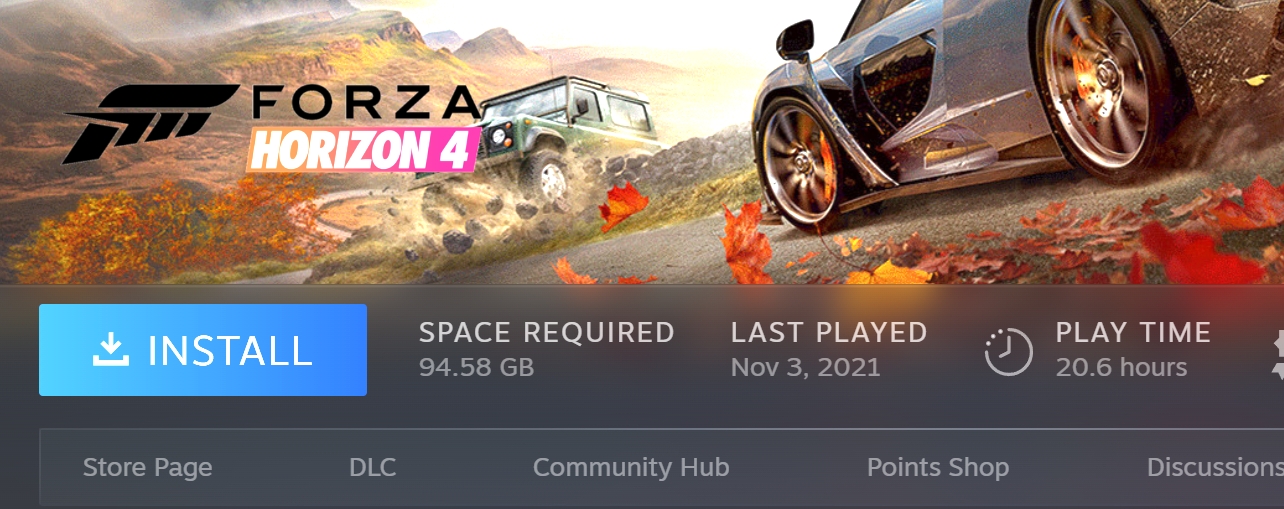
Task: Open Discussions for this game
Action: point(1215,467)
